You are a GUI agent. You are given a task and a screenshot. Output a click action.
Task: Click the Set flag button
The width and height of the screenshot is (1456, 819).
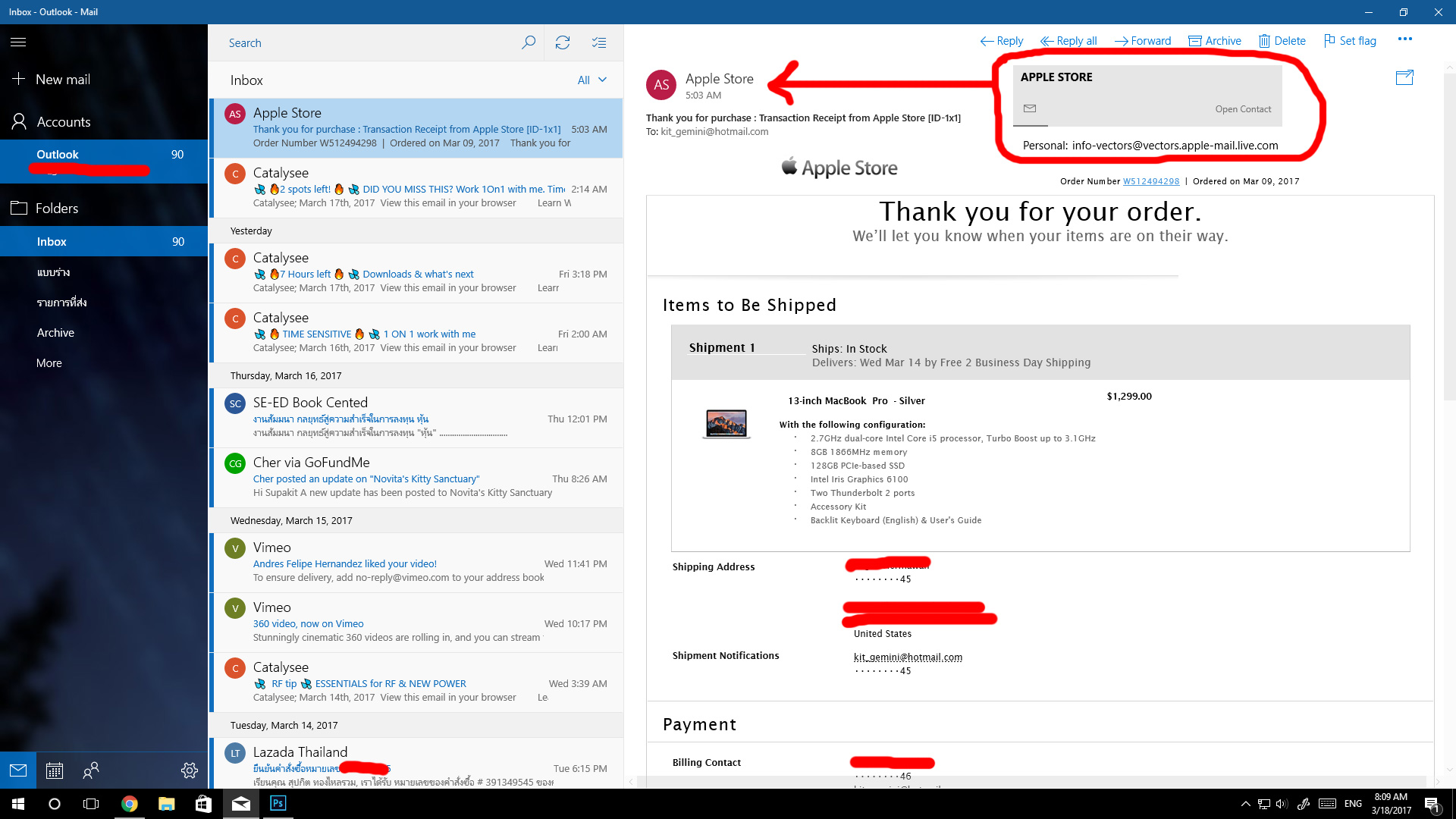click(1350, 41)
